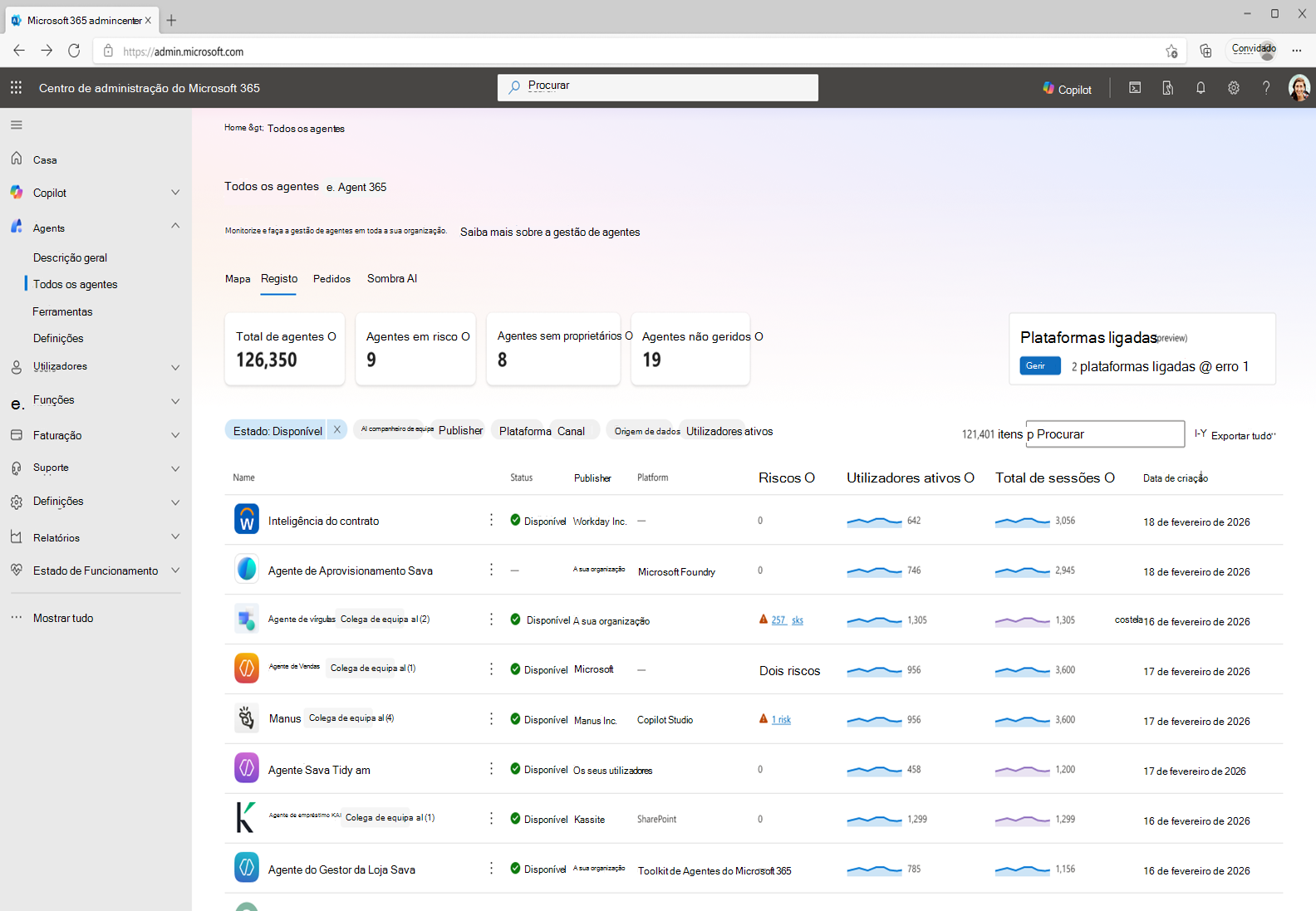The height and width of the screenshot is (911, 1316).
Task: Click Mostrar tudo in sidebar
Action: pos(63,618)
